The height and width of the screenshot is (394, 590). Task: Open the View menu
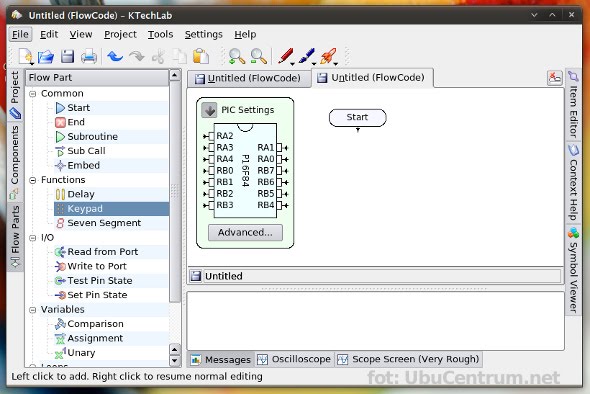(81, 35)
